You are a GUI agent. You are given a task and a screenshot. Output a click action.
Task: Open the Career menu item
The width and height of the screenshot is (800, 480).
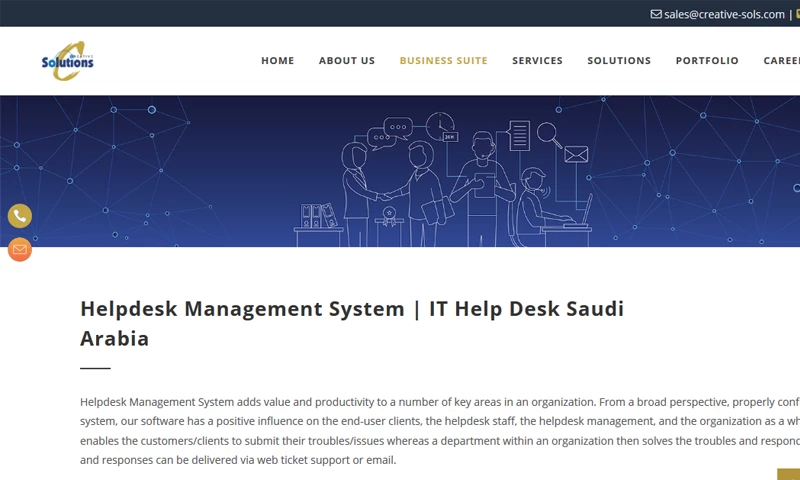(x=781, y=61)
